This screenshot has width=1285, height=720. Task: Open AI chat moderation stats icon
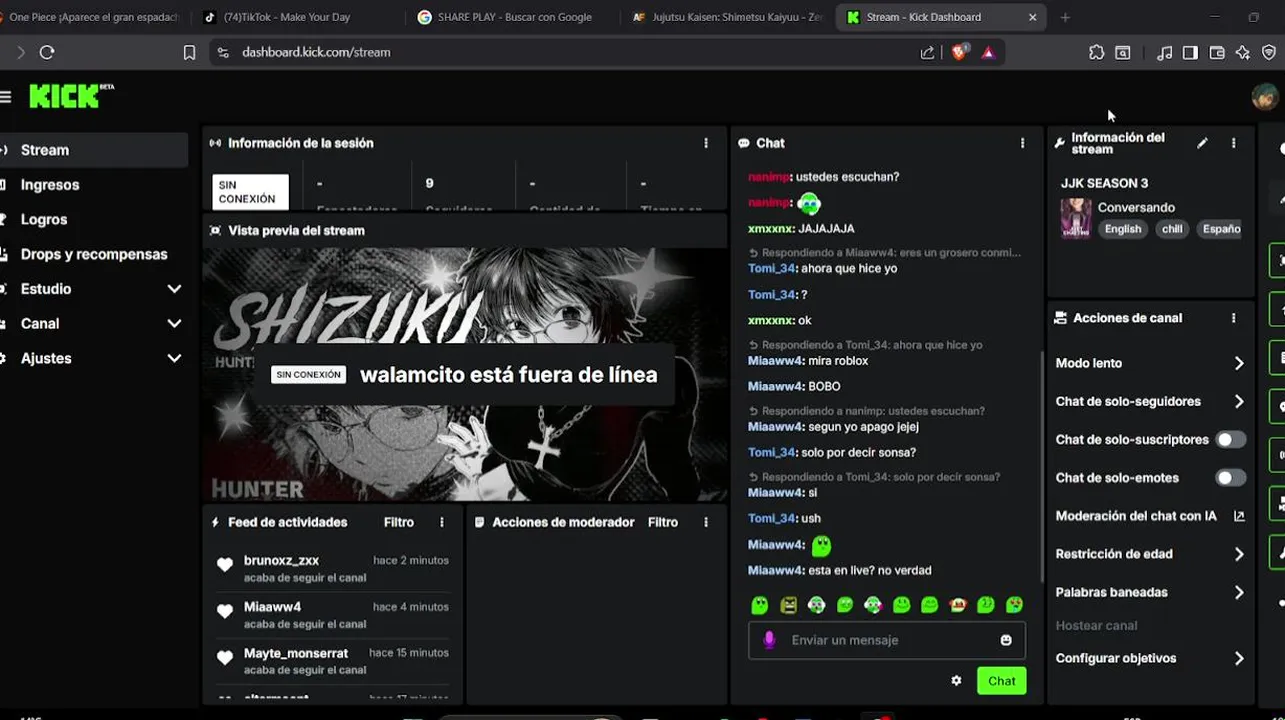(1239, 516)
